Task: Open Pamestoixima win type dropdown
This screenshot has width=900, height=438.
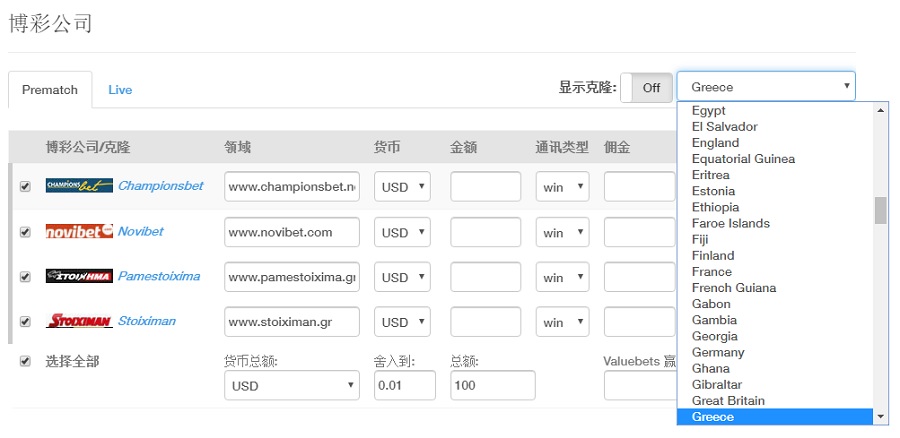Action: [x=562, y=277]
